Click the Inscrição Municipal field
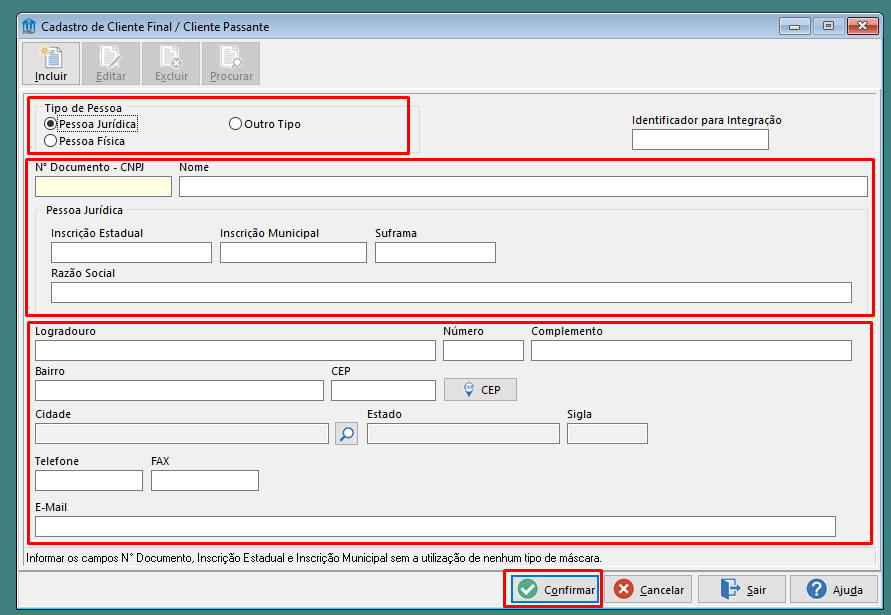891x615 pixels. 293,252
